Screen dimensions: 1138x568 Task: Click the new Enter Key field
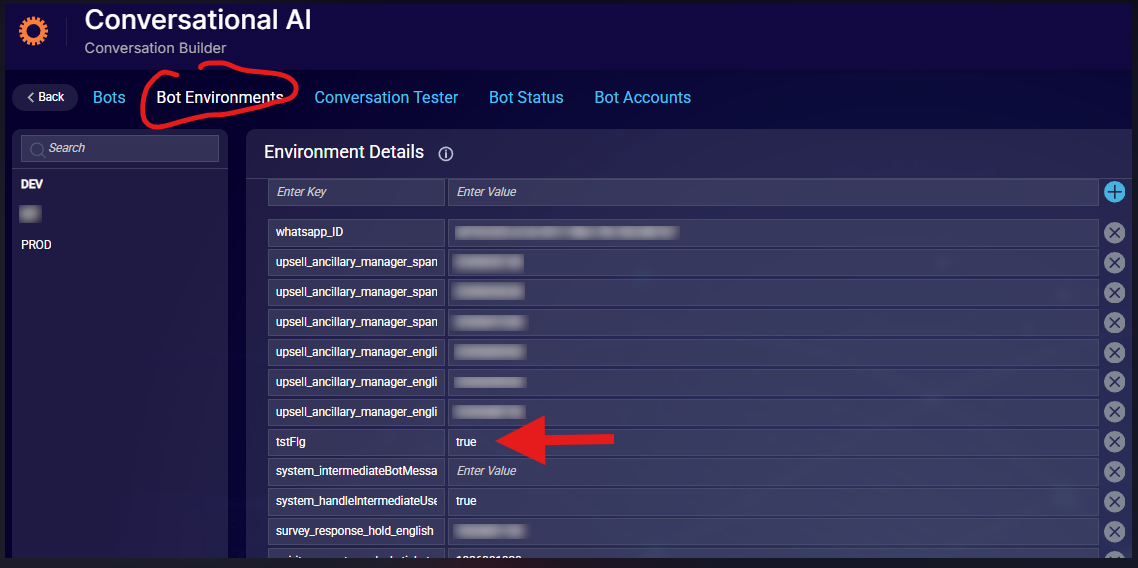356,192
